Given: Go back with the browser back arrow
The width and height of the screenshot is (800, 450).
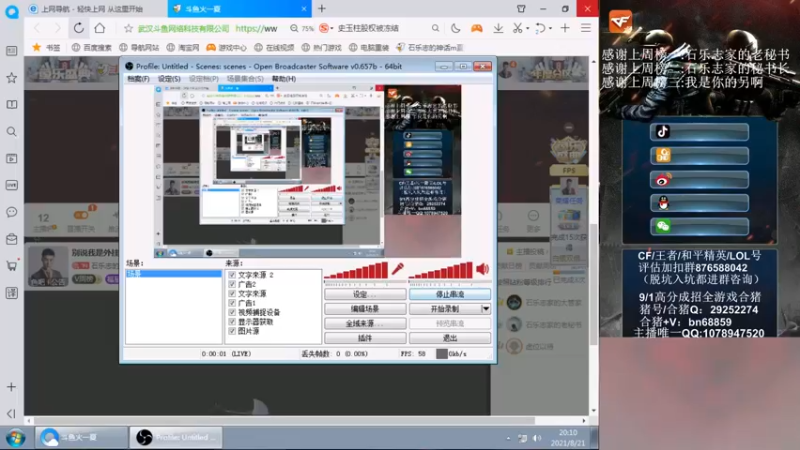Looking at the screenshot, I should point(37,28).
